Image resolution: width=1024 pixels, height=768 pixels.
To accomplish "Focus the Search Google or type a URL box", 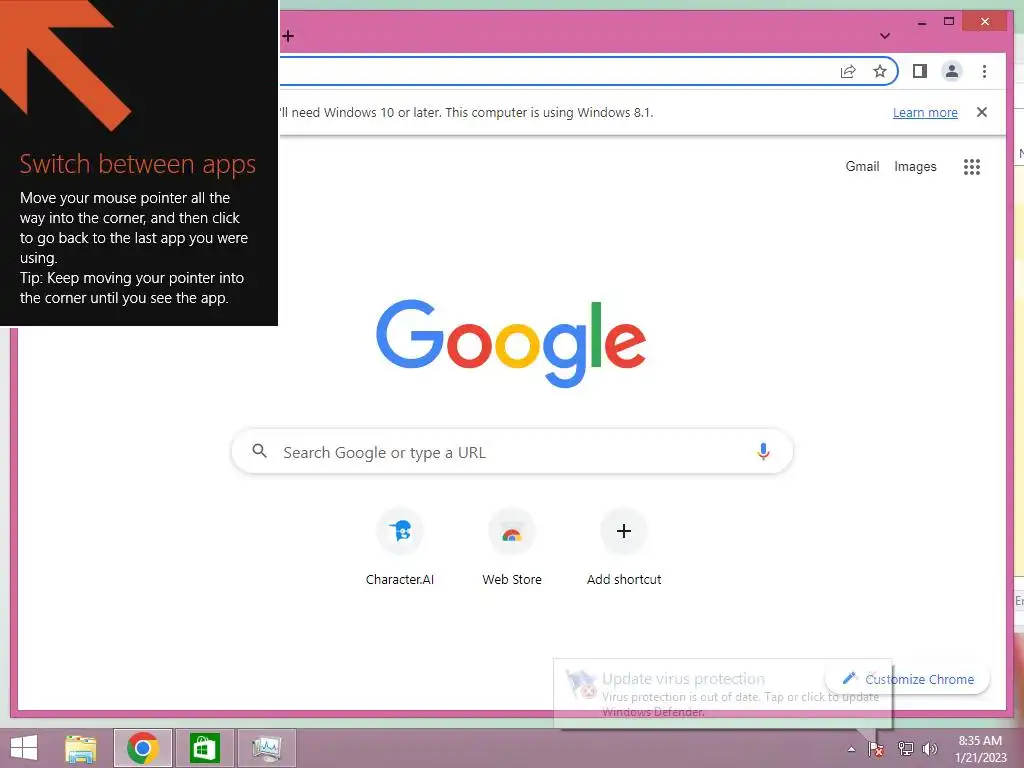I will (x=512, y=451).
